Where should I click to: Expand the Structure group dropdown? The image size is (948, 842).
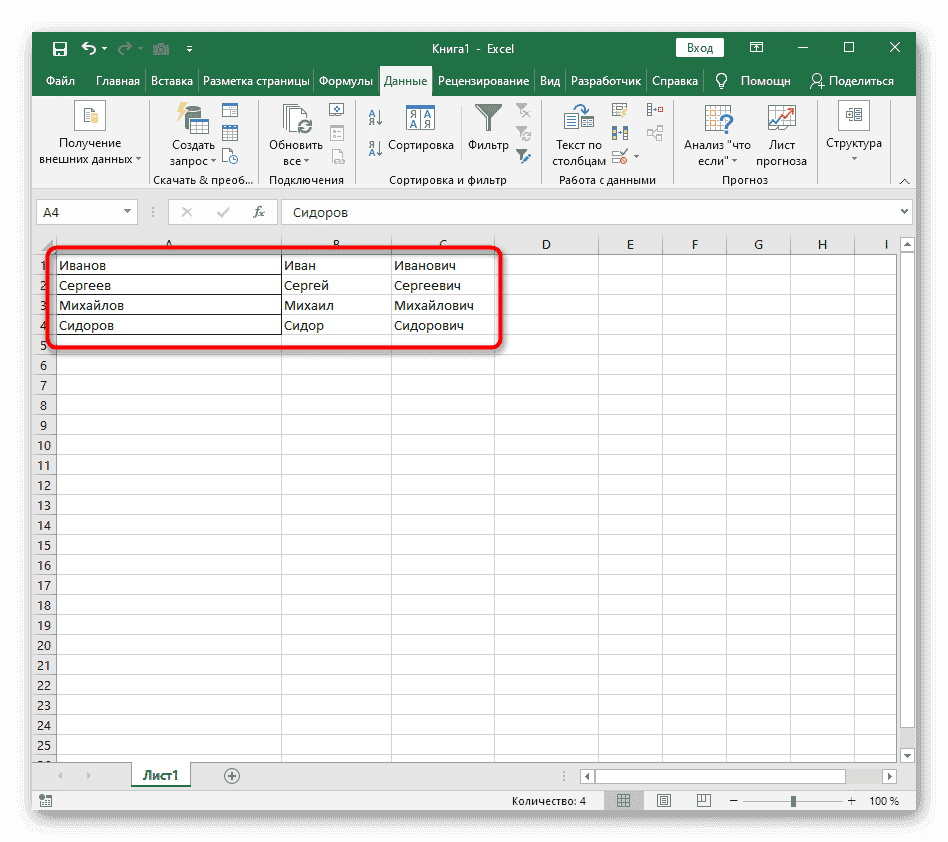pyautogui.click(x=853, y=135)
